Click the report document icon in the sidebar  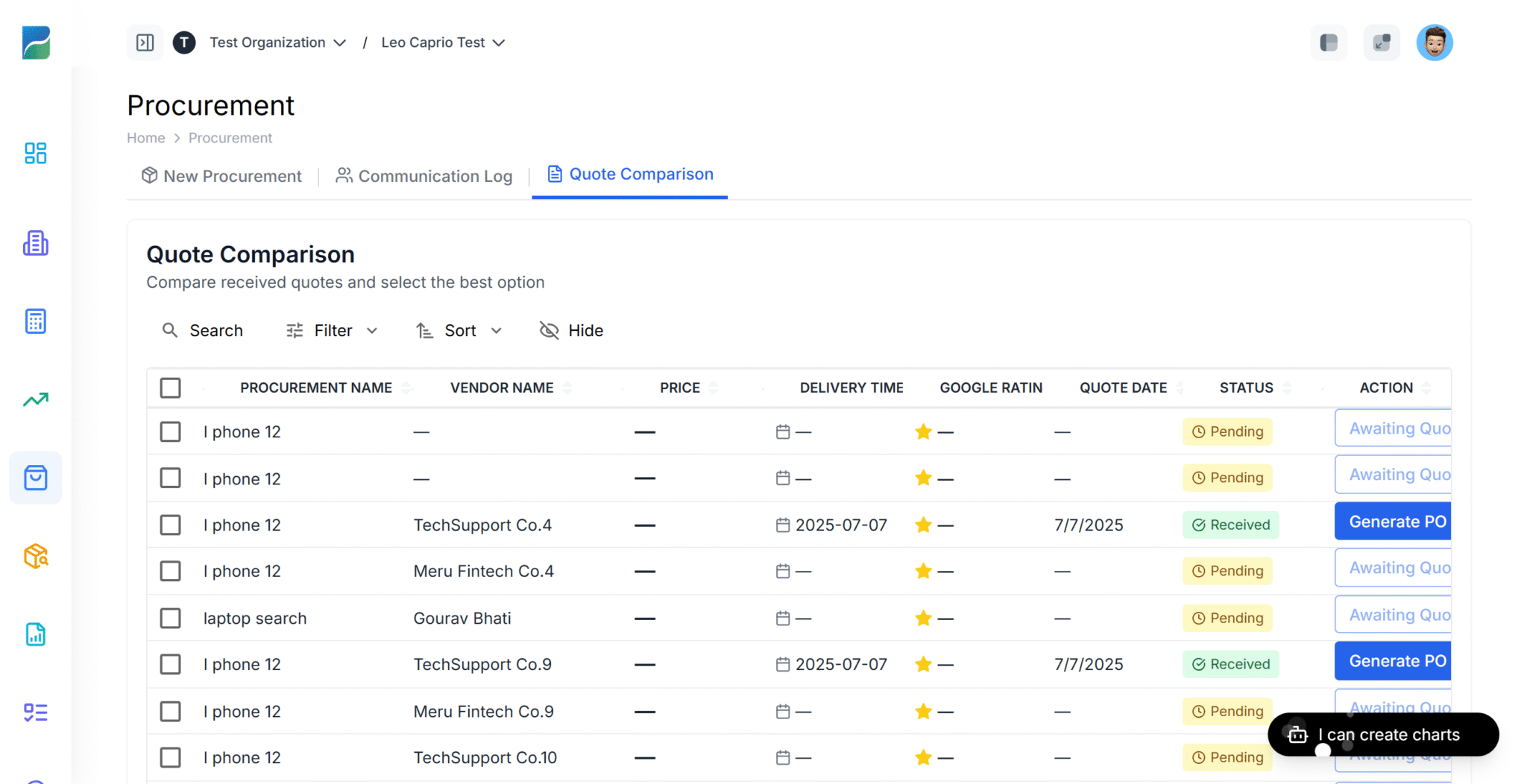(35, 634)
